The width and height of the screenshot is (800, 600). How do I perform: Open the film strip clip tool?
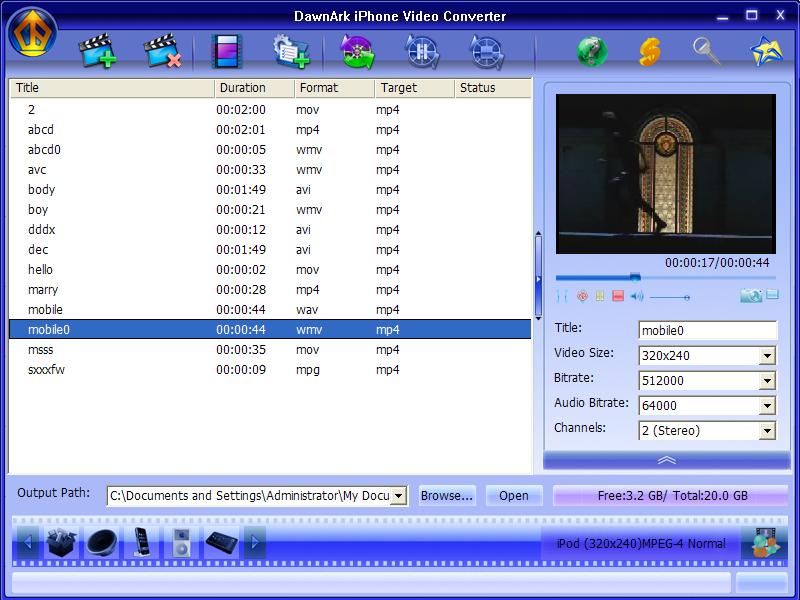pyautogui.click(x=227, y=51)
